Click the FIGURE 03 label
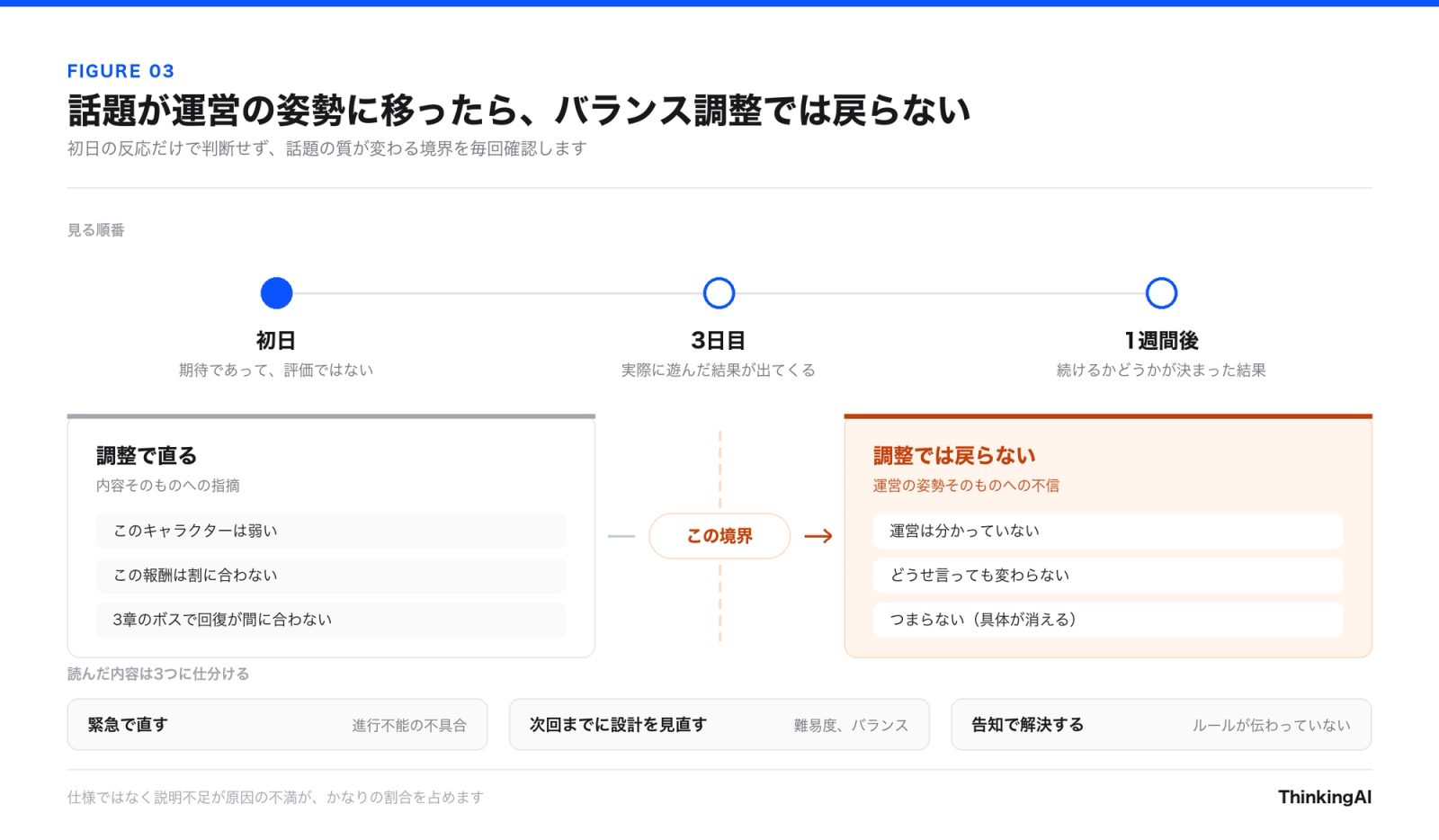This screenshot has width=1439, height=840. coord(121,71)
